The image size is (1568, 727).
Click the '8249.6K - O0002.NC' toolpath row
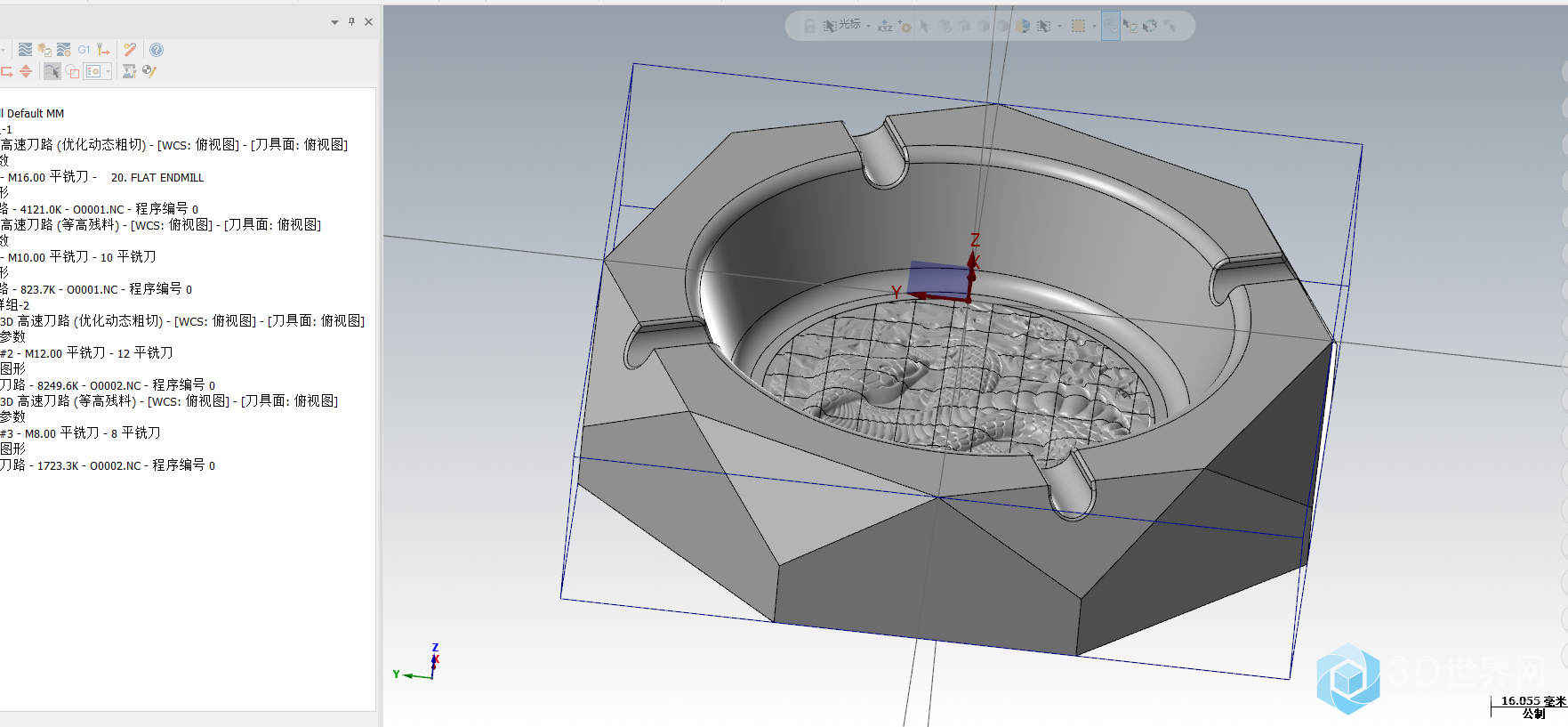[108, 385]
